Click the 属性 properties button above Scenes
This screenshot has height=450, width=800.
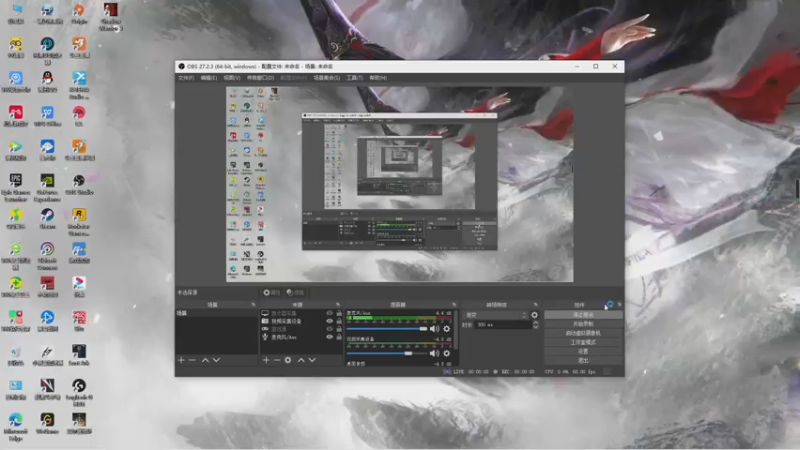click(272, 292)
